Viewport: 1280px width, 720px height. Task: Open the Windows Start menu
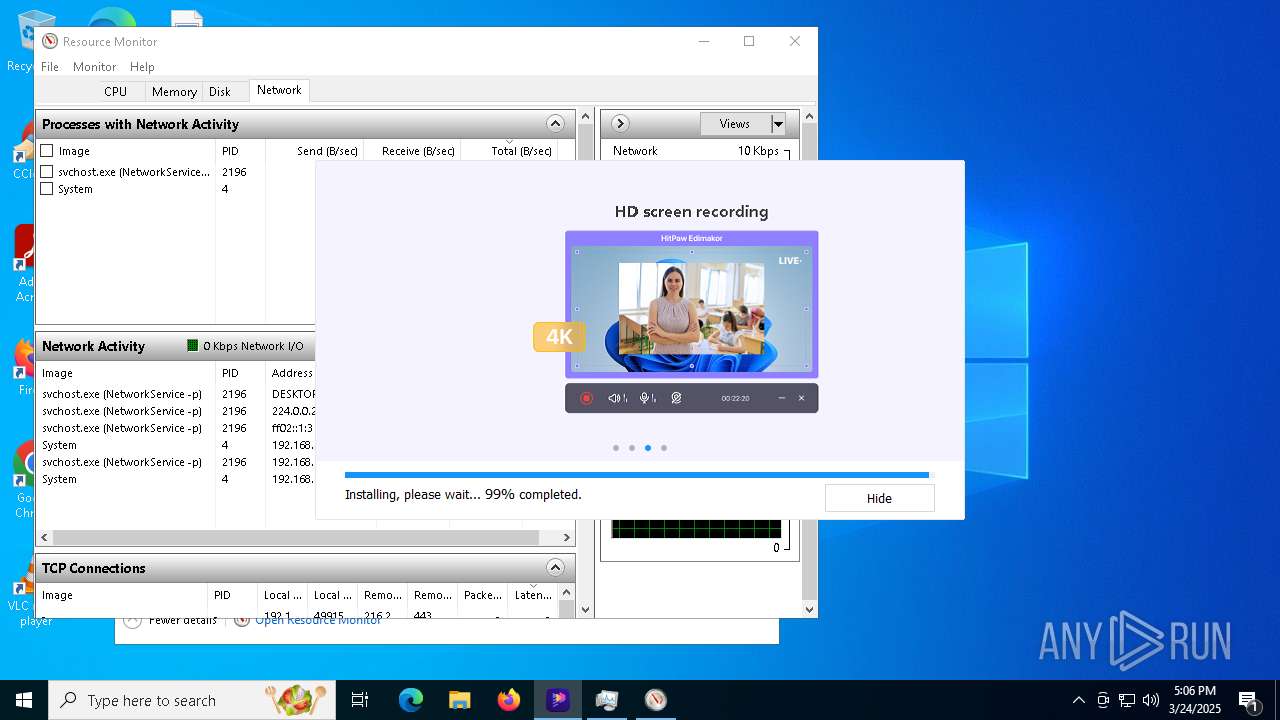click(24, 700)
